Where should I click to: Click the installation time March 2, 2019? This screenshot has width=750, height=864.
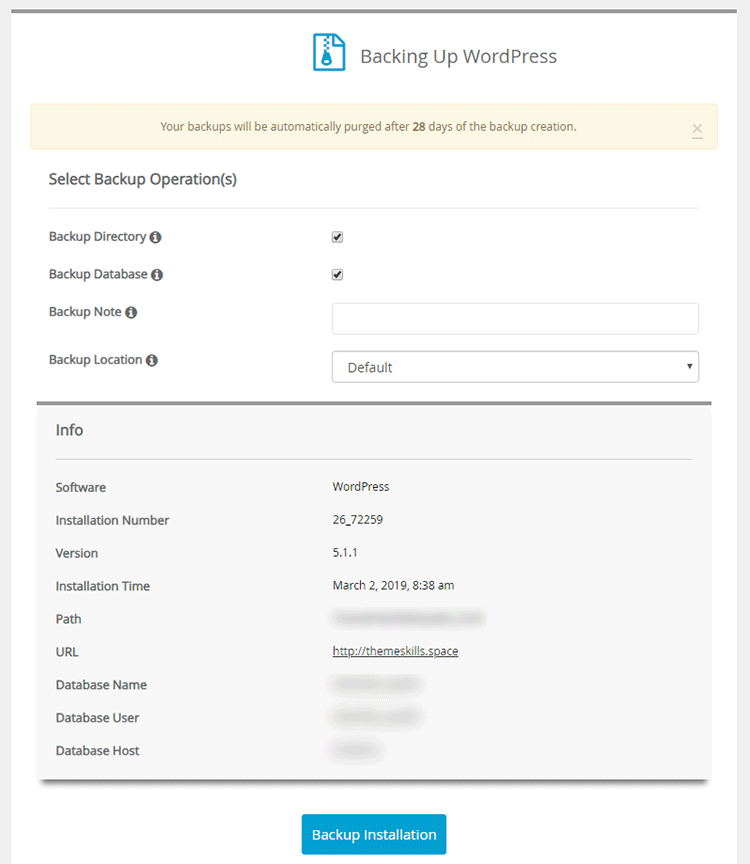tap(393, 585)
